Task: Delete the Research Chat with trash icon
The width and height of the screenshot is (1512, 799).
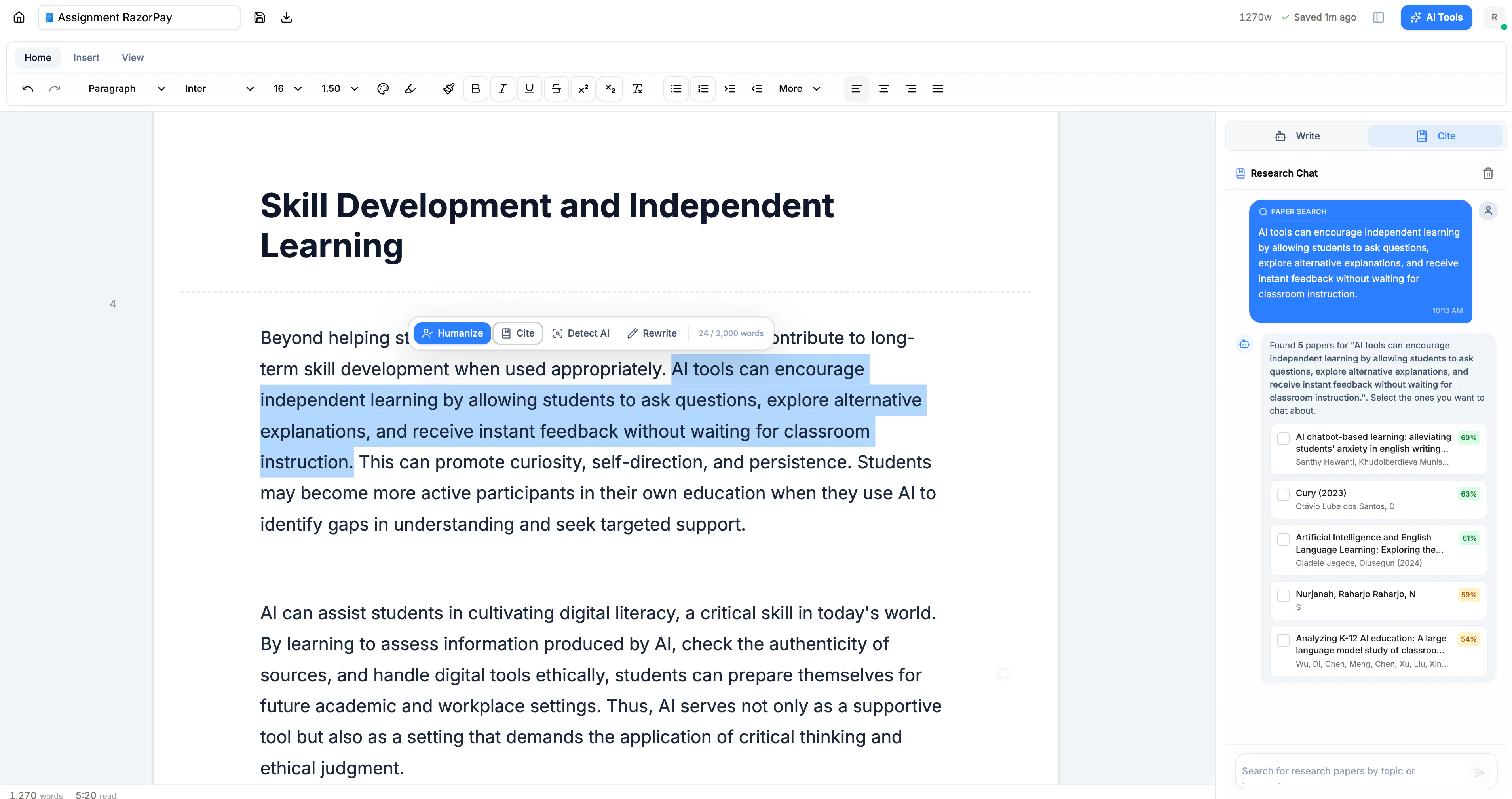Action: click(1488, 173)
